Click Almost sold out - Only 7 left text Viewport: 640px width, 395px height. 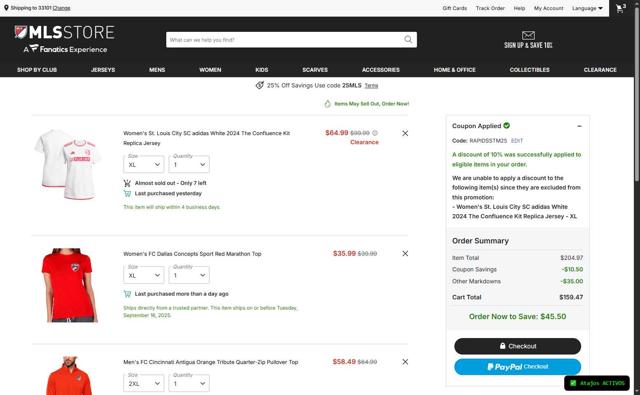171,183
